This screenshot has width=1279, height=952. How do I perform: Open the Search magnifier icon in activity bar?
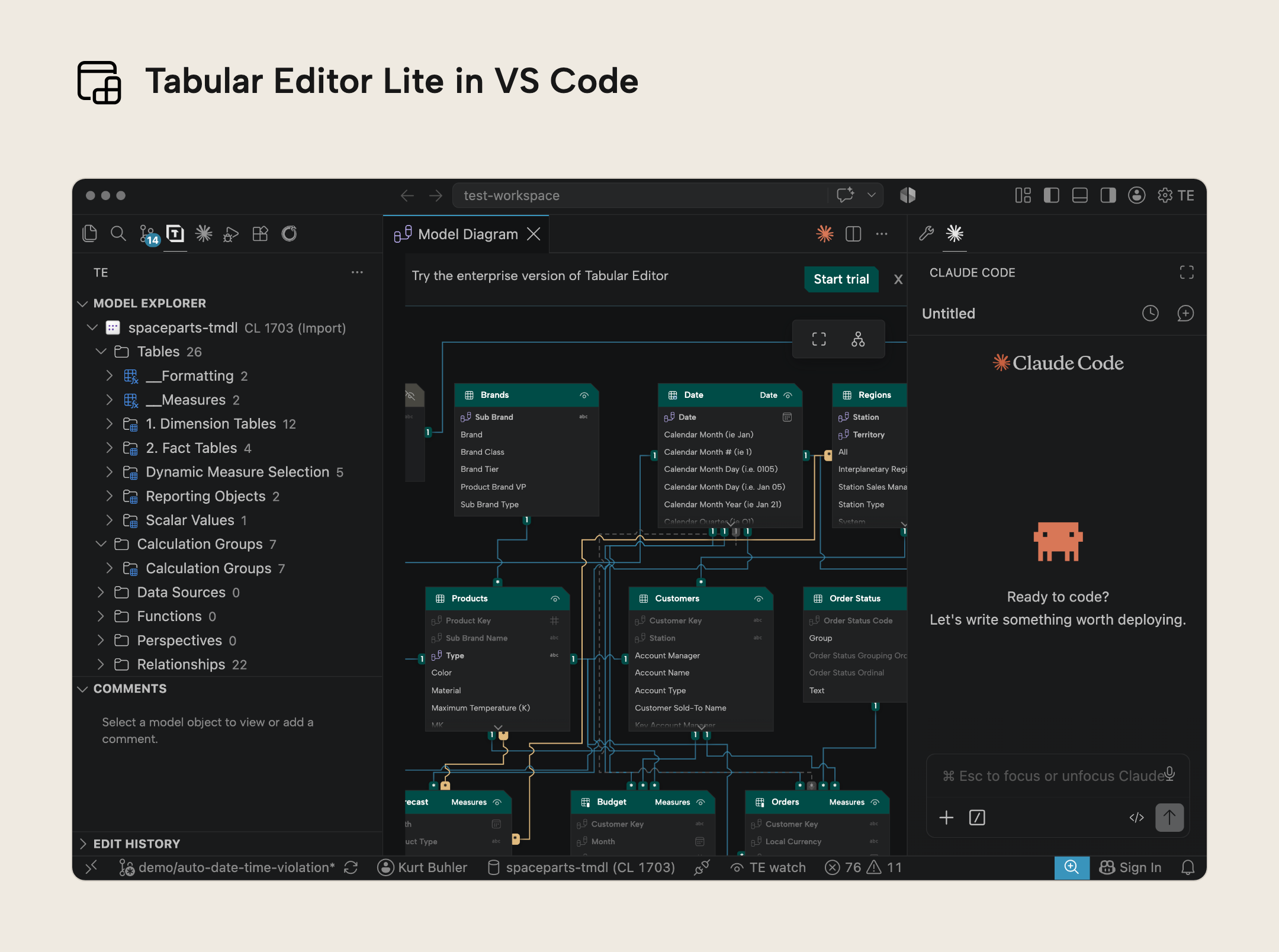(118, 233)
